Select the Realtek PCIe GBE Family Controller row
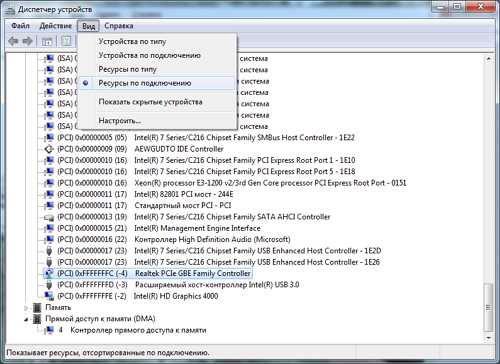Image resolution: width=500 pixels, height=364 pixels. [x=148, y=274]
